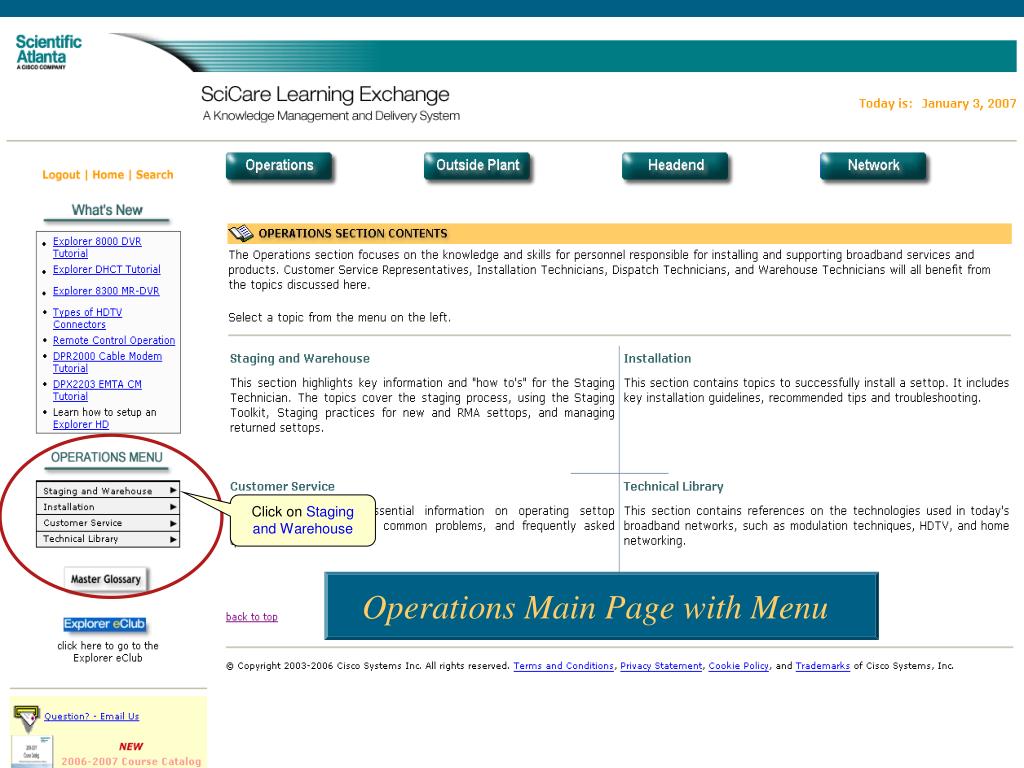Open Explorer 8000 DVR Tutorial link
This screenshot has width=1024, height=768.
(97, 248)
